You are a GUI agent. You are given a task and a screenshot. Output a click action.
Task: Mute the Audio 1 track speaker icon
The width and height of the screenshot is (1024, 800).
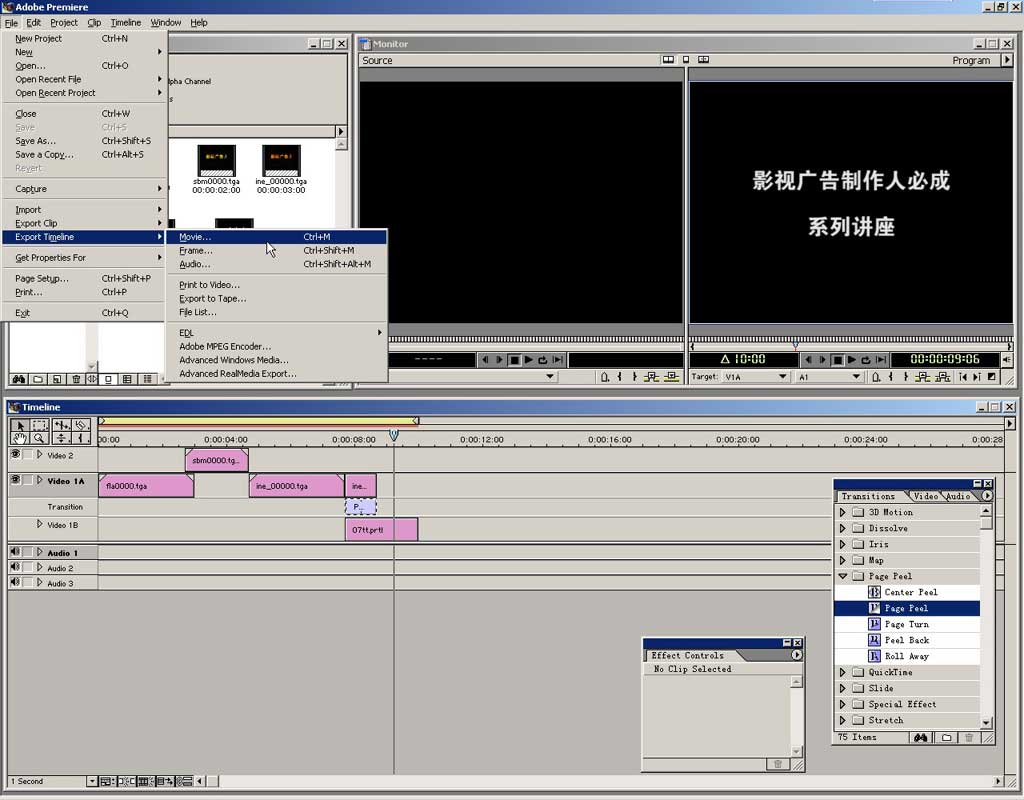pos(15,552)
